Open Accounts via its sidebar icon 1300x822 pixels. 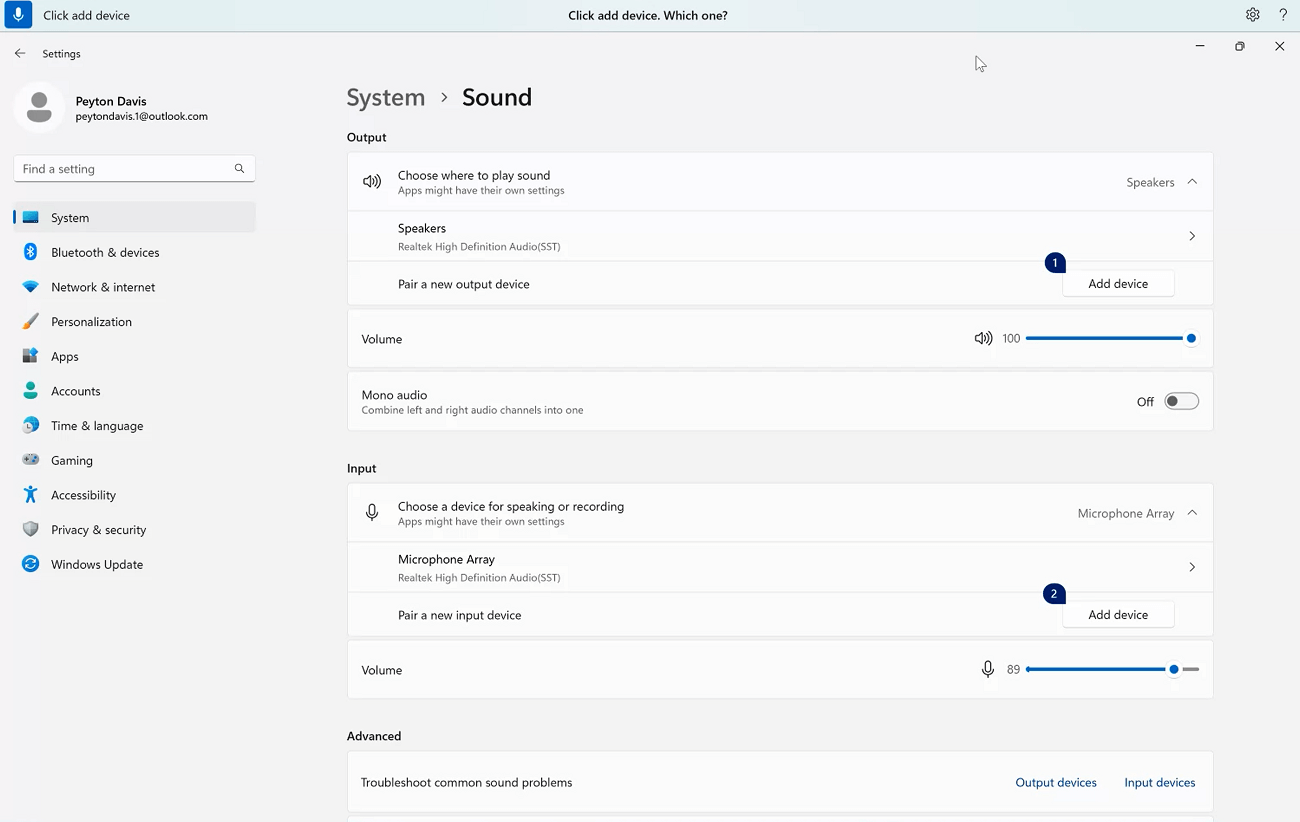(x=31, y=391)
